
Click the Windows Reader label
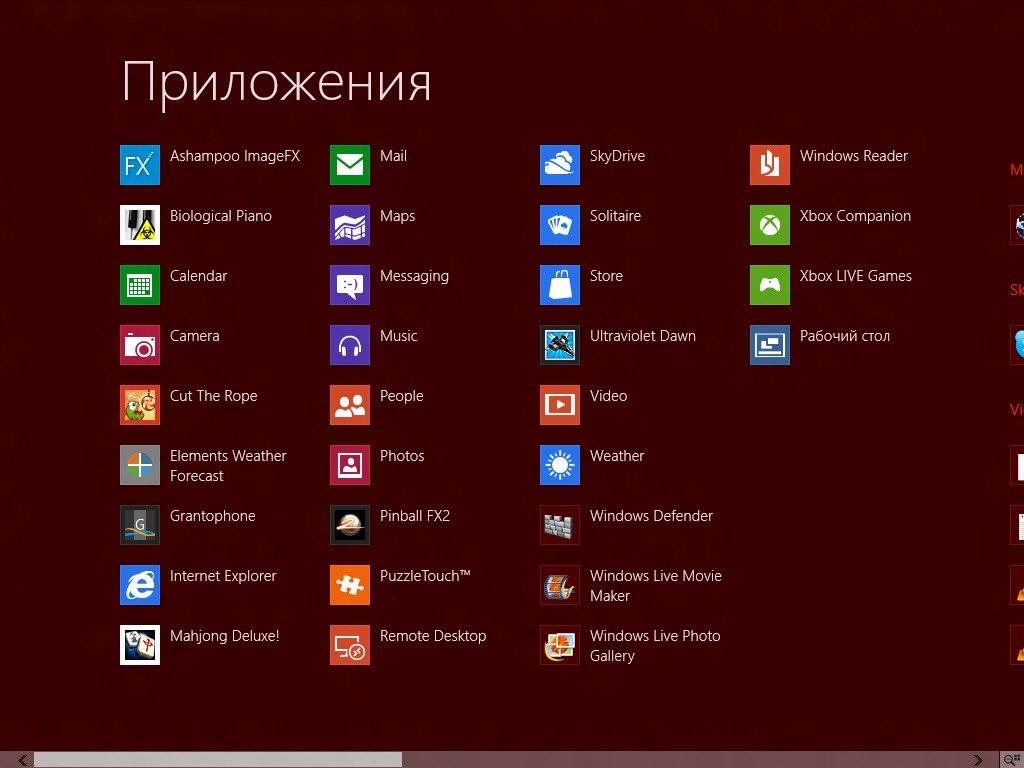[854, 156]
